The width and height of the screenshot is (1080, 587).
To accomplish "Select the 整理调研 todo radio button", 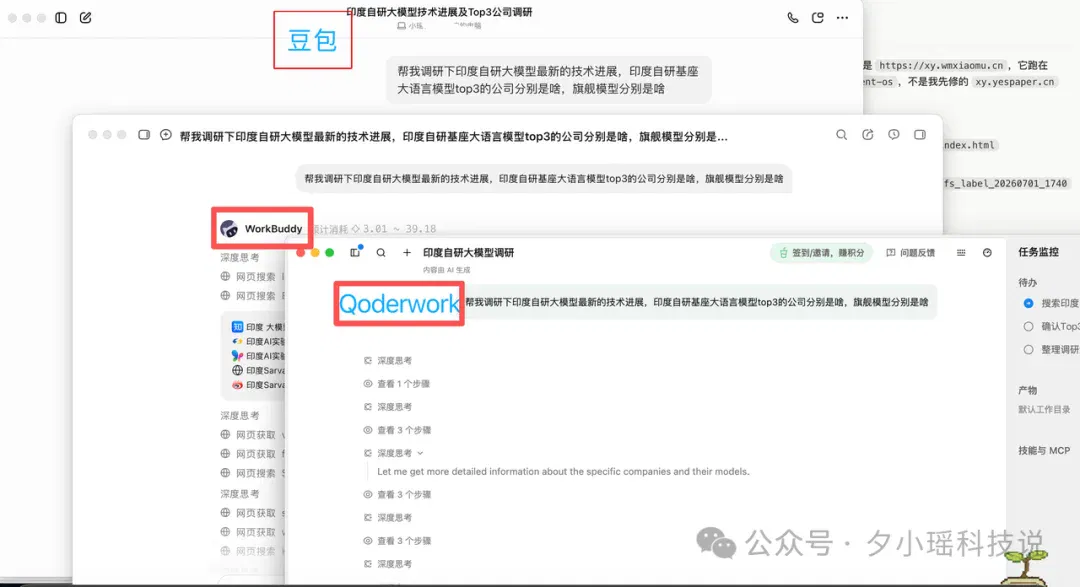I will coord(1028,350).
